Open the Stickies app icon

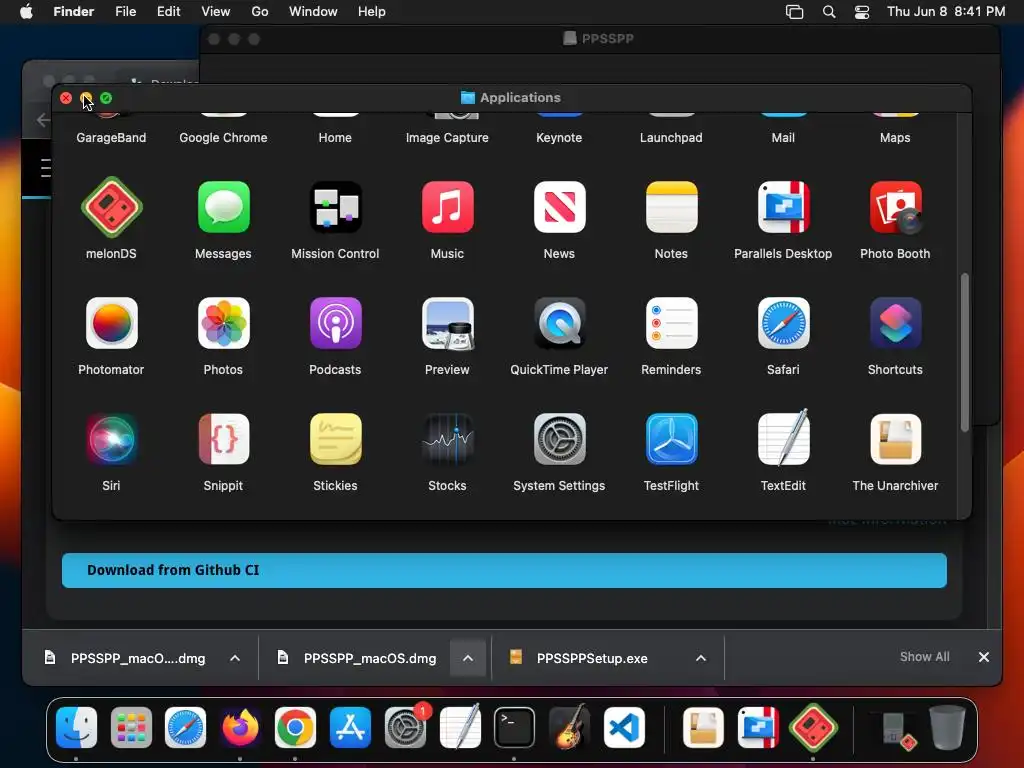pos(335,439)
